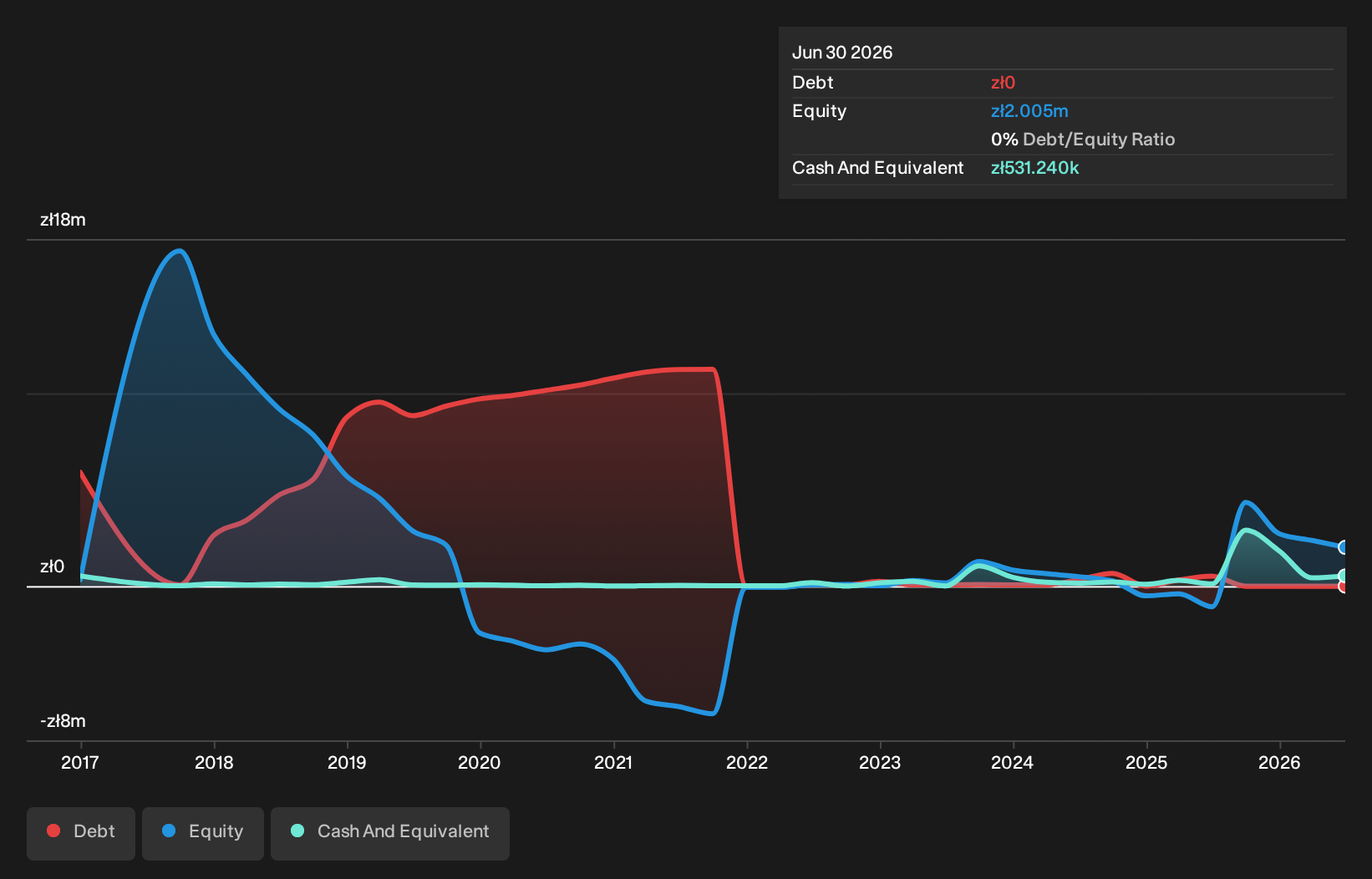
Task: Click the Debt row label in tooltip
Action: point(813,83)
